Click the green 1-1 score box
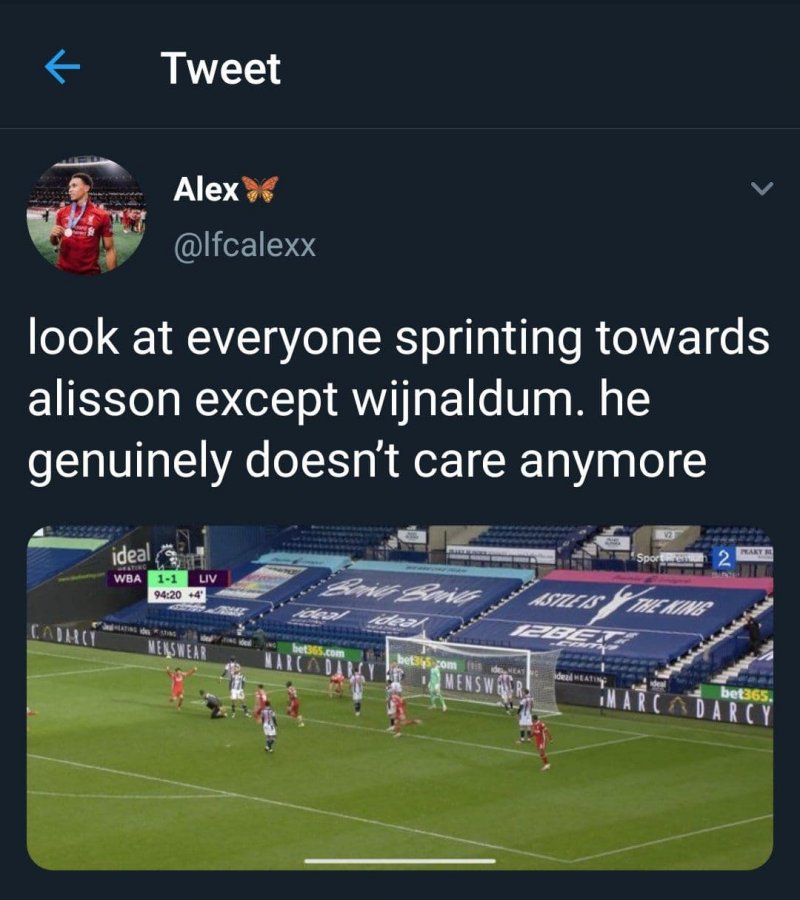This screenshot has height=900, width=800. pyautogui.click(x=168, y=578)
